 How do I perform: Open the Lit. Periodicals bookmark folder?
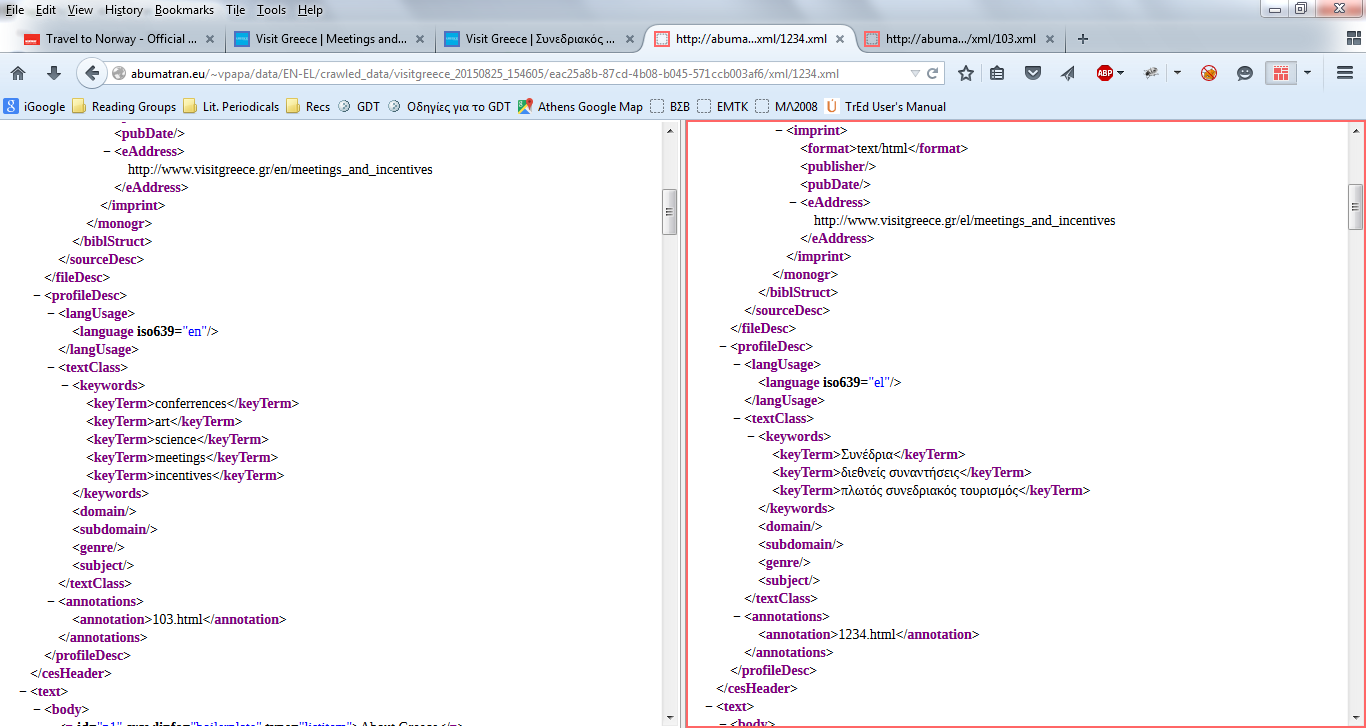coord(231,106)
